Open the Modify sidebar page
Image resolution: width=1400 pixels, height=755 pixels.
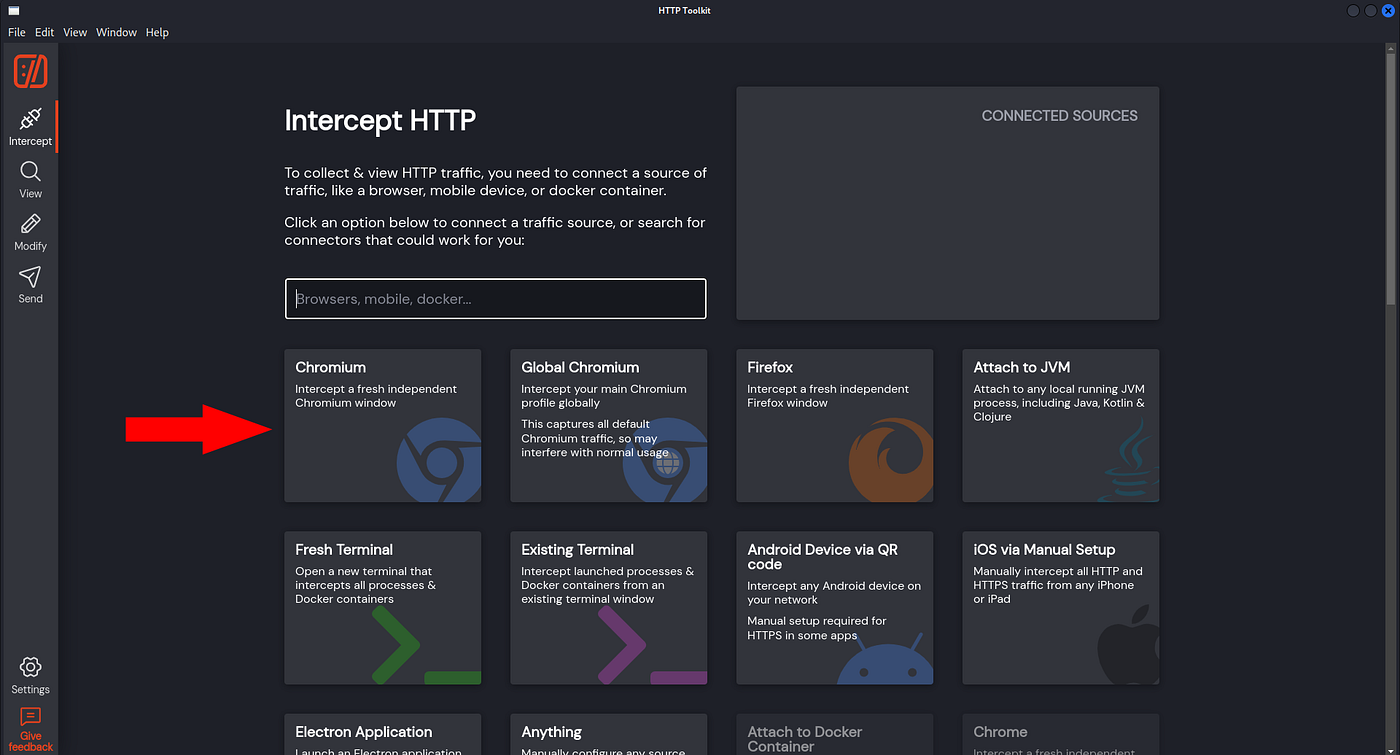tap(30, 232)
